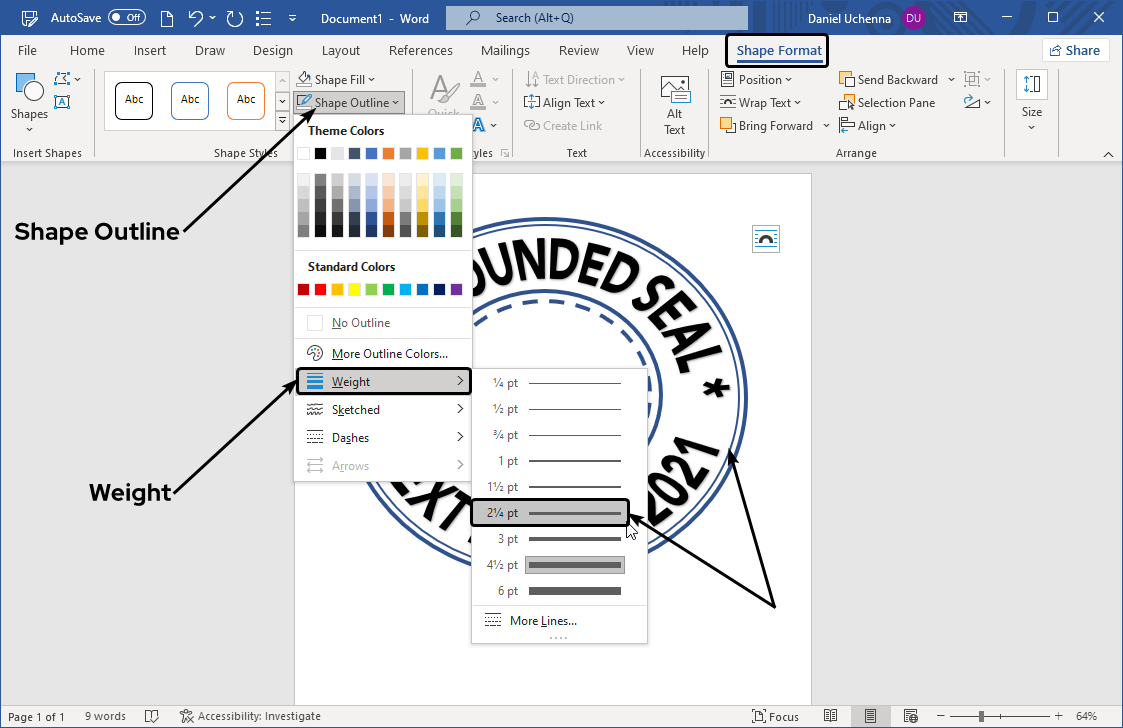Screen dimensions: 1123x728
Task: Select the No Outline option
Action: click(x=361, y=323)
